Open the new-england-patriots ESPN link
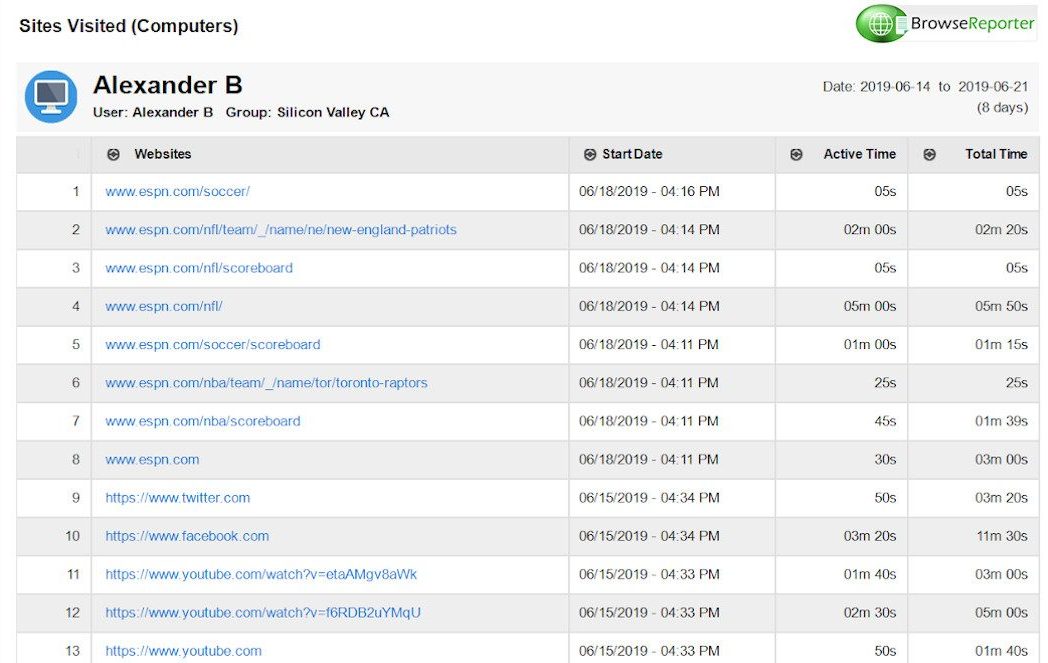Screen dimensions: 1048x663 click(x=281, y=229)
